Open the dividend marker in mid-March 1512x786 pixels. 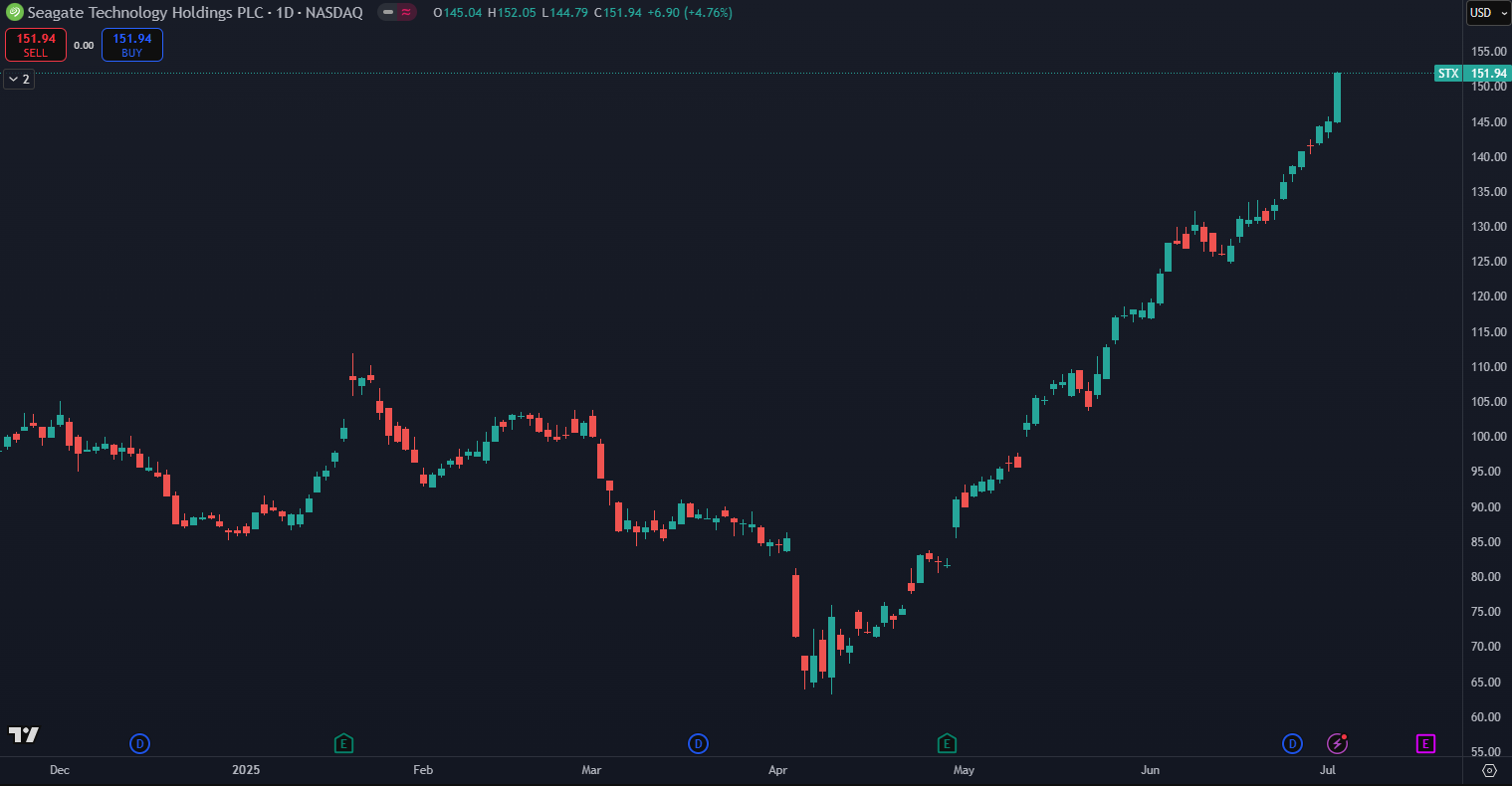(x=699, y=743)
